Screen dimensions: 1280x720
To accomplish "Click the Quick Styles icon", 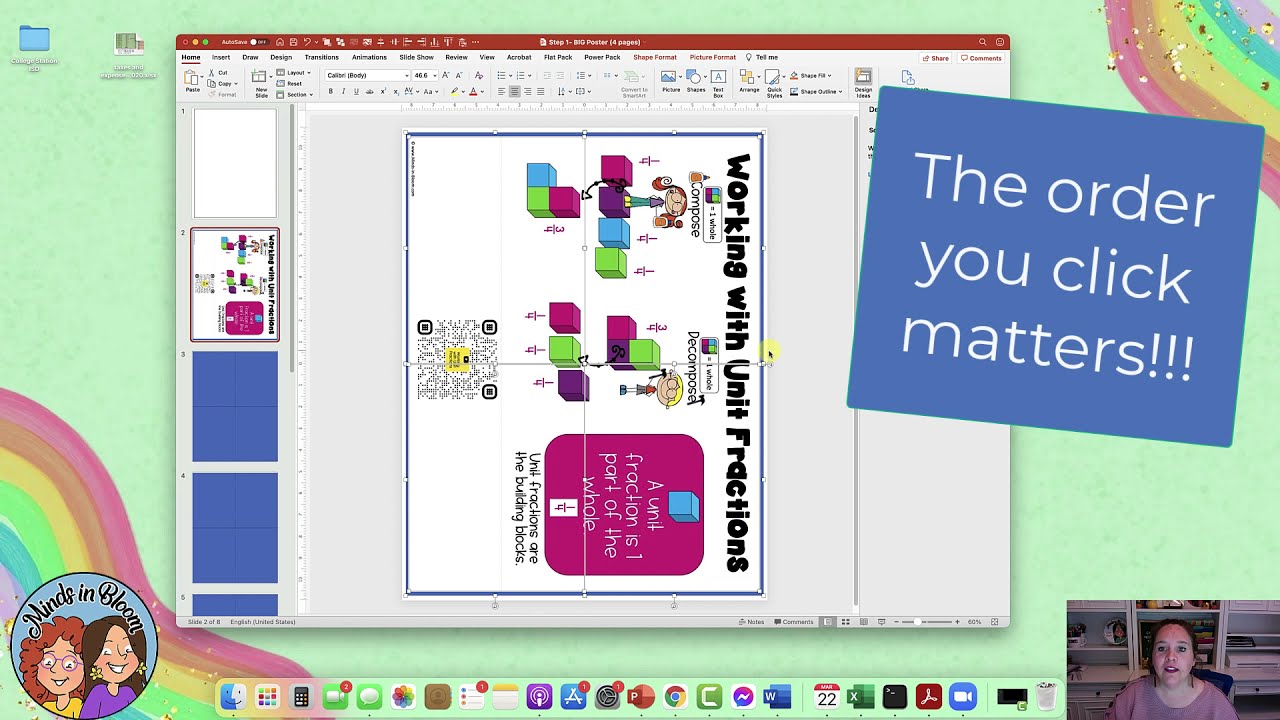I will [x=774, y=76].
